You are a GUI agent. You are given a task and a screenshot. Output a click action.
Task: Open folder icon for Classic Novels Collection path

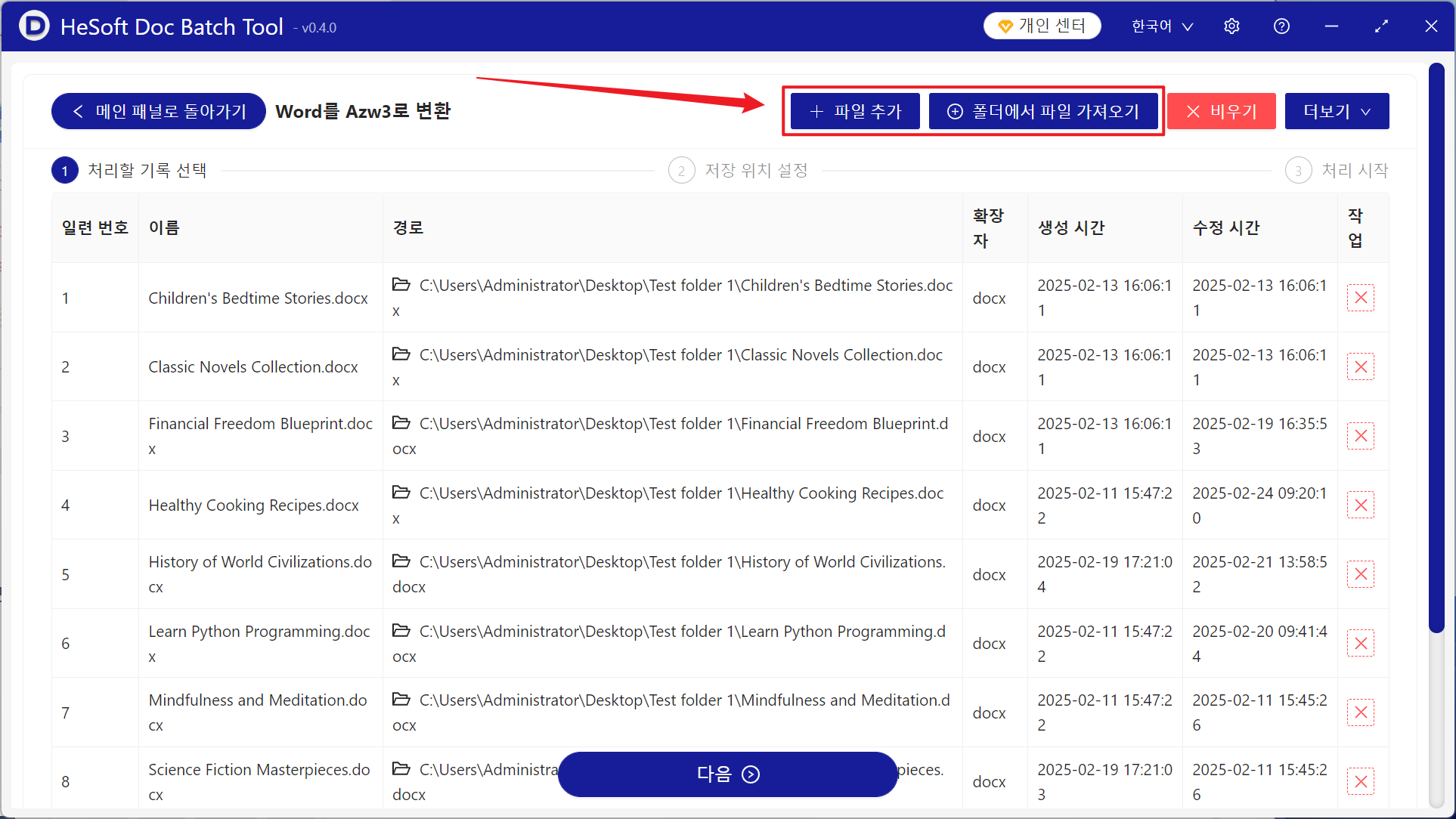pos(401,354)
